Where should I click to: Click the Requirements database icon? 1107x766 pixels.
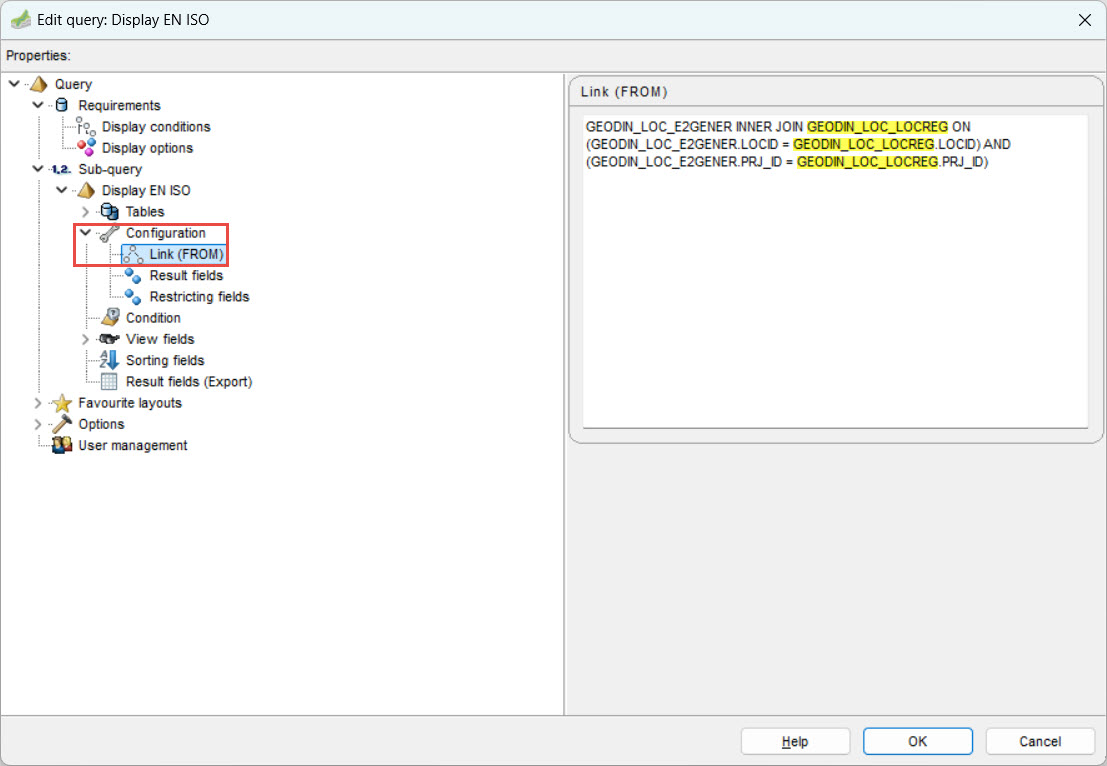pyautogui.click(x=62, y=105)
